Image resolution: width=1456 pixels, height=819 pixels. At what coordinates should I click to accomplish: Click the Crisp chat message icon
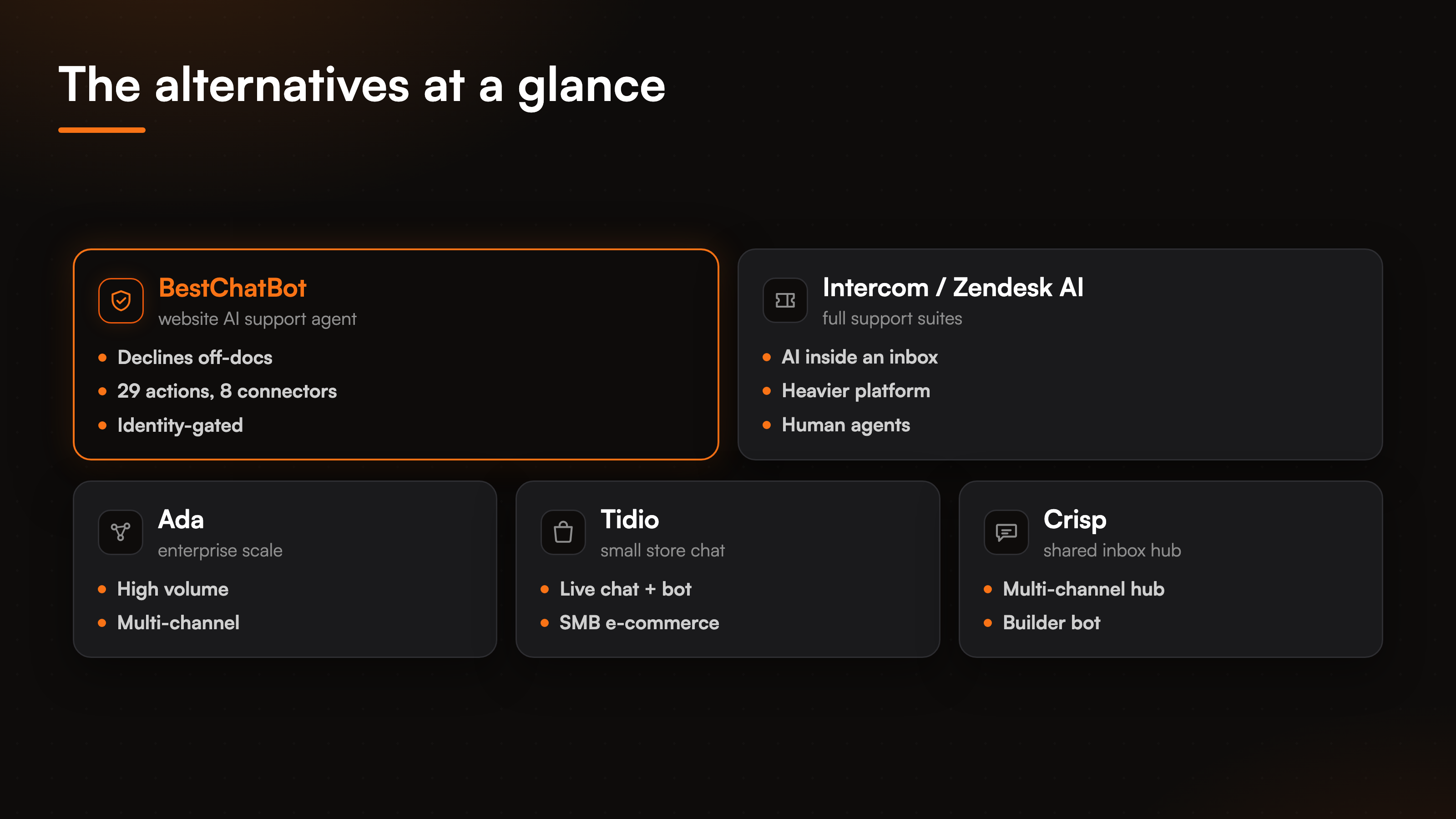[x=1006, y=532]
